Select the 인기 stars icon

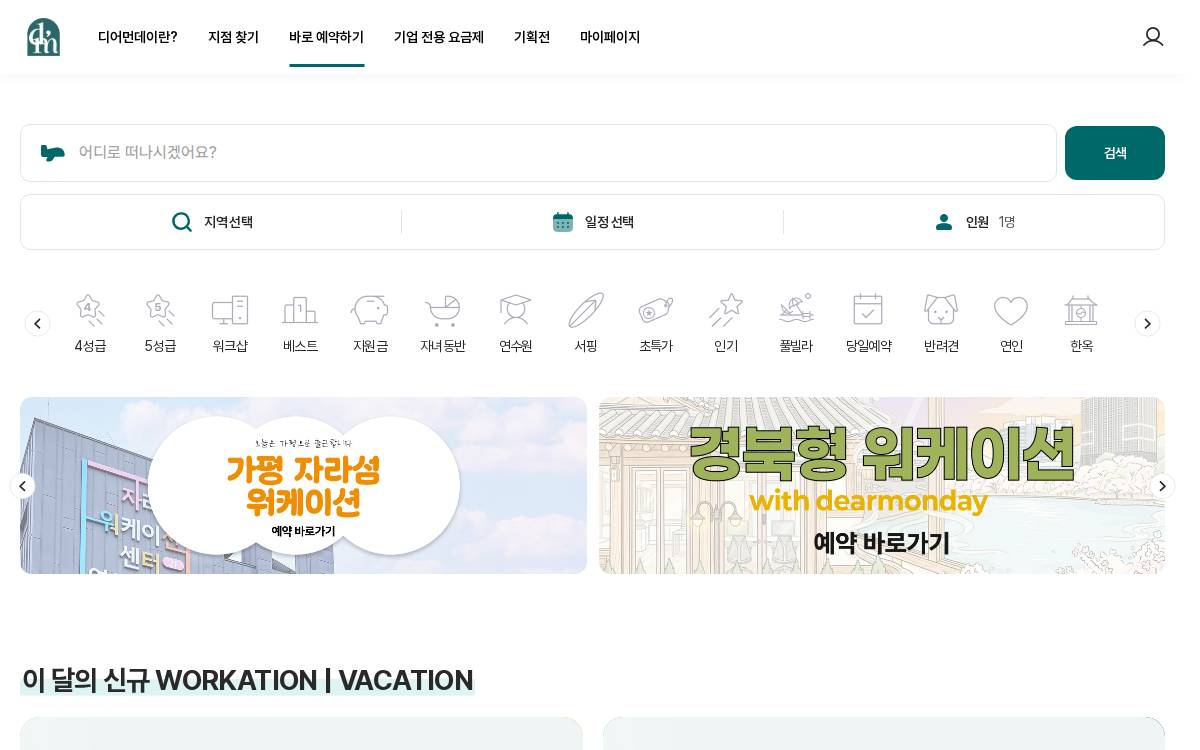click(x=726, y=310)
